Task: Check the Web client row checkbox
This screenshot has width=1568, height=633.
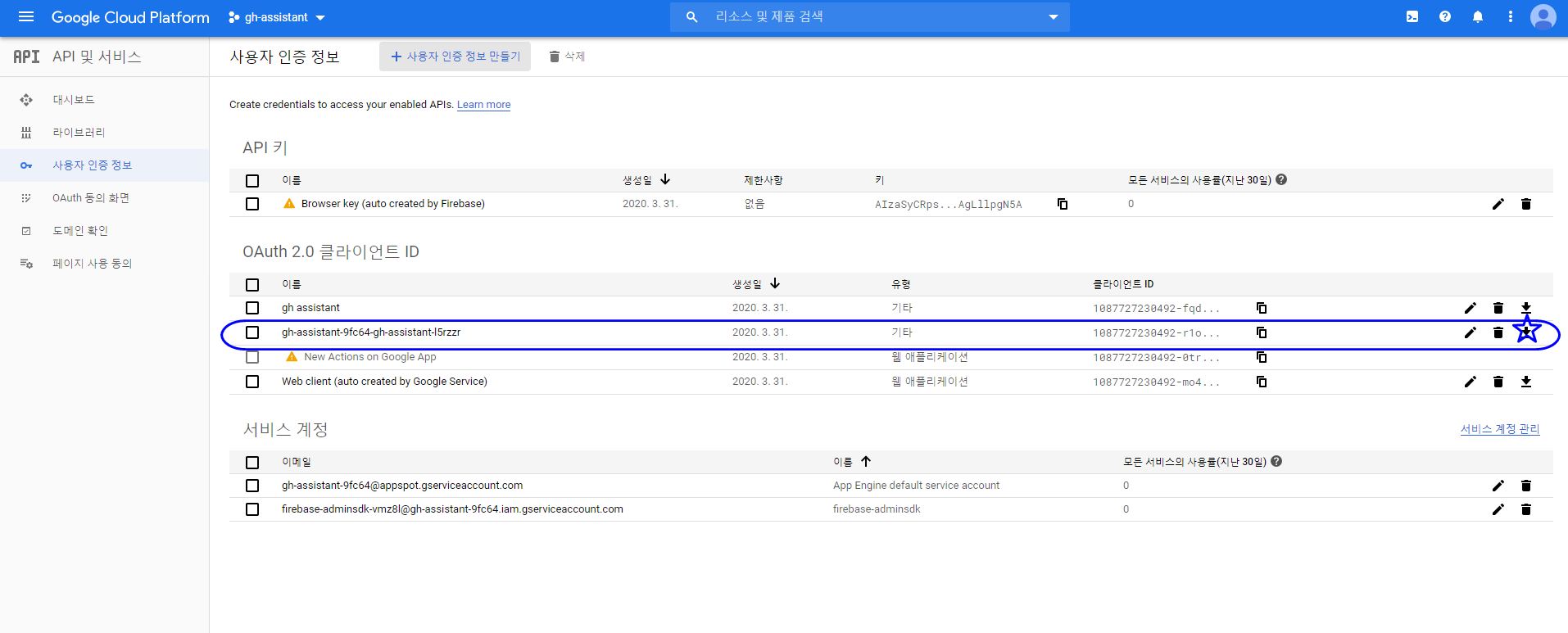Action: 252,382
